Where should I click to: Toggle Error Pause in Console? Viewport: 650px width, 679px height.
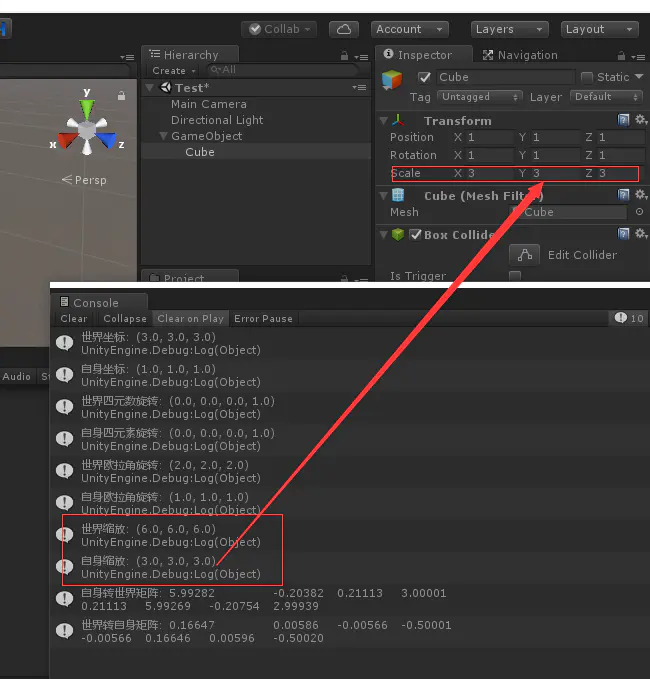(x=263, y=318)
